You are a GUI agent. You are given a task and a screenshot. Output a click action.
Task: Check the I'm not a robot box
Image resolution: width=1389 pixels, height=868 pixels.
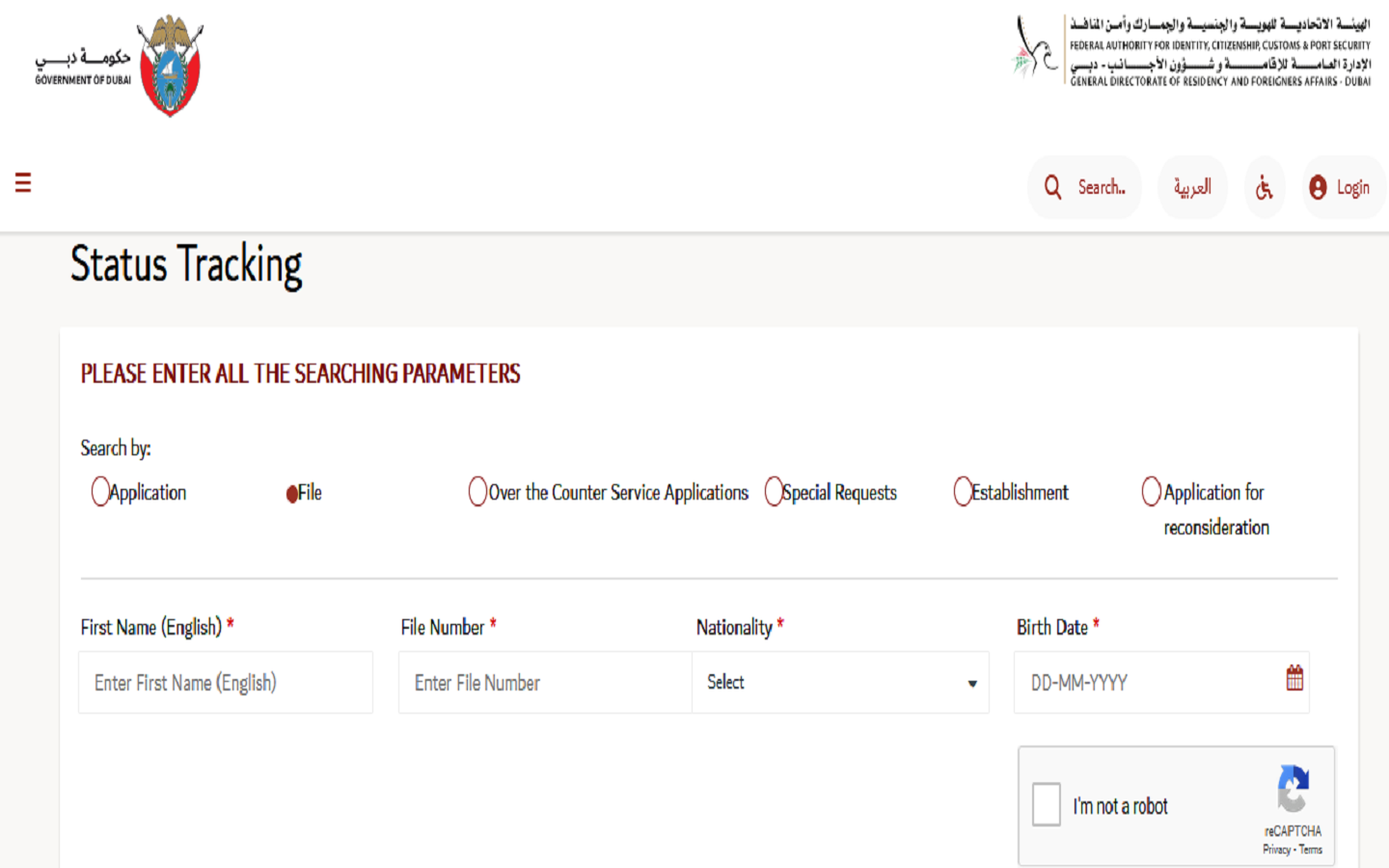click(1047, 804)
